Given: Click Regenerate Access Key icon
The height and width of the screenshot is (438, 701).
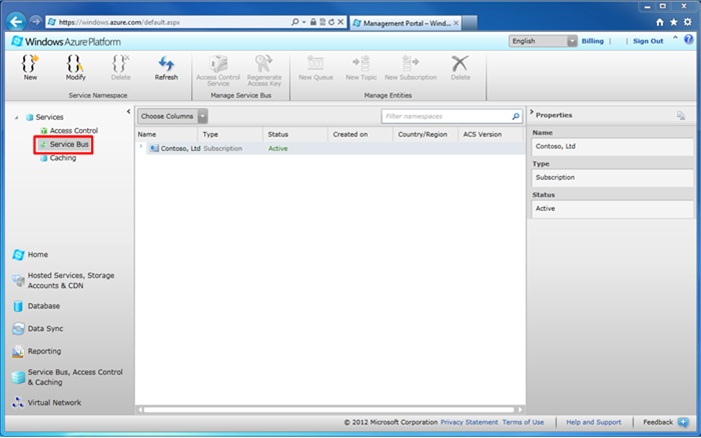Looking at the screenshot, I should (263, 66).
